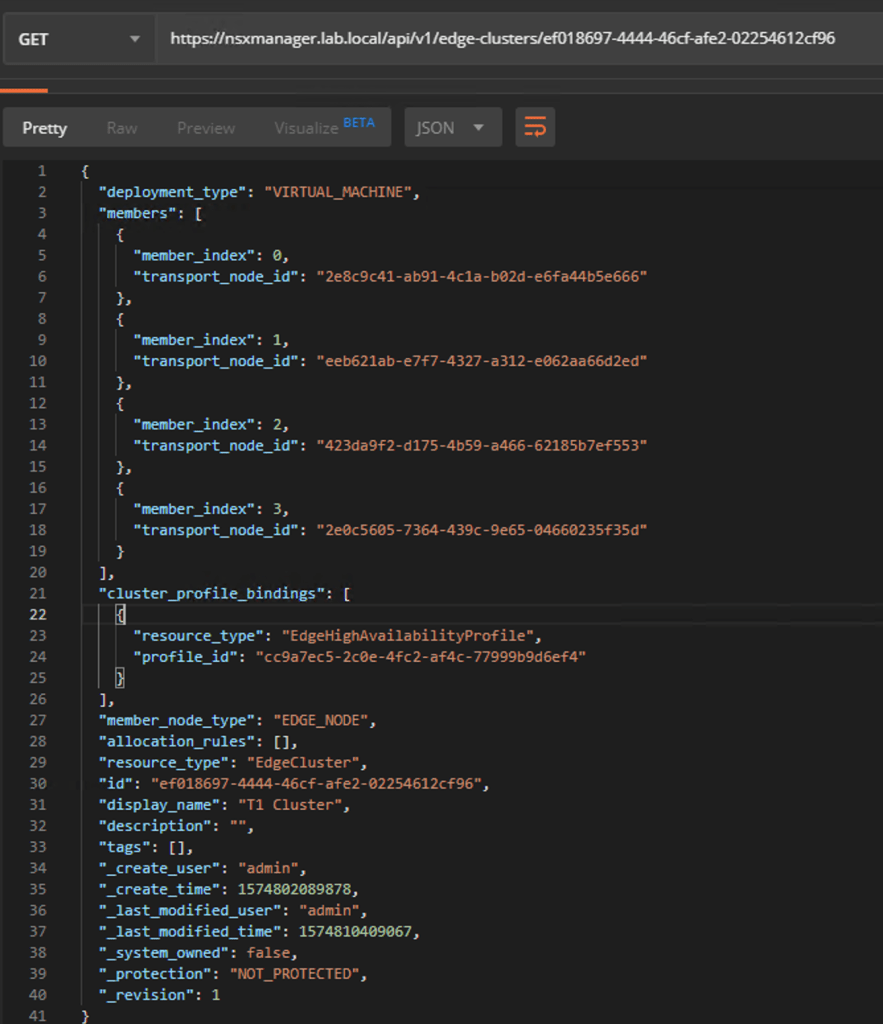
Task: Click the "cluster_profile_bindings" key
Action: [x=214, y=593]
